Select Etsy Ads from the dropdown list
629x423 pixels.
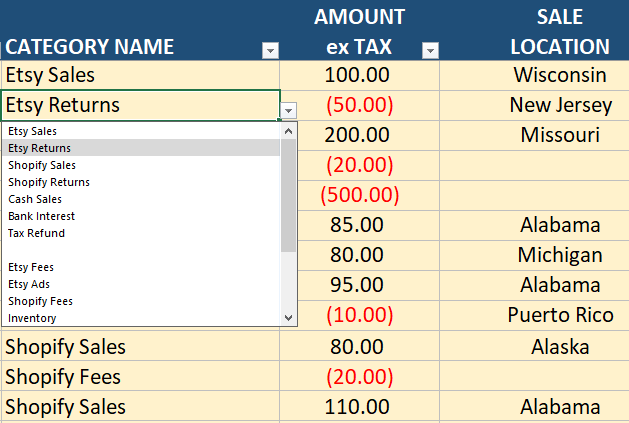[x=141, y=284]
